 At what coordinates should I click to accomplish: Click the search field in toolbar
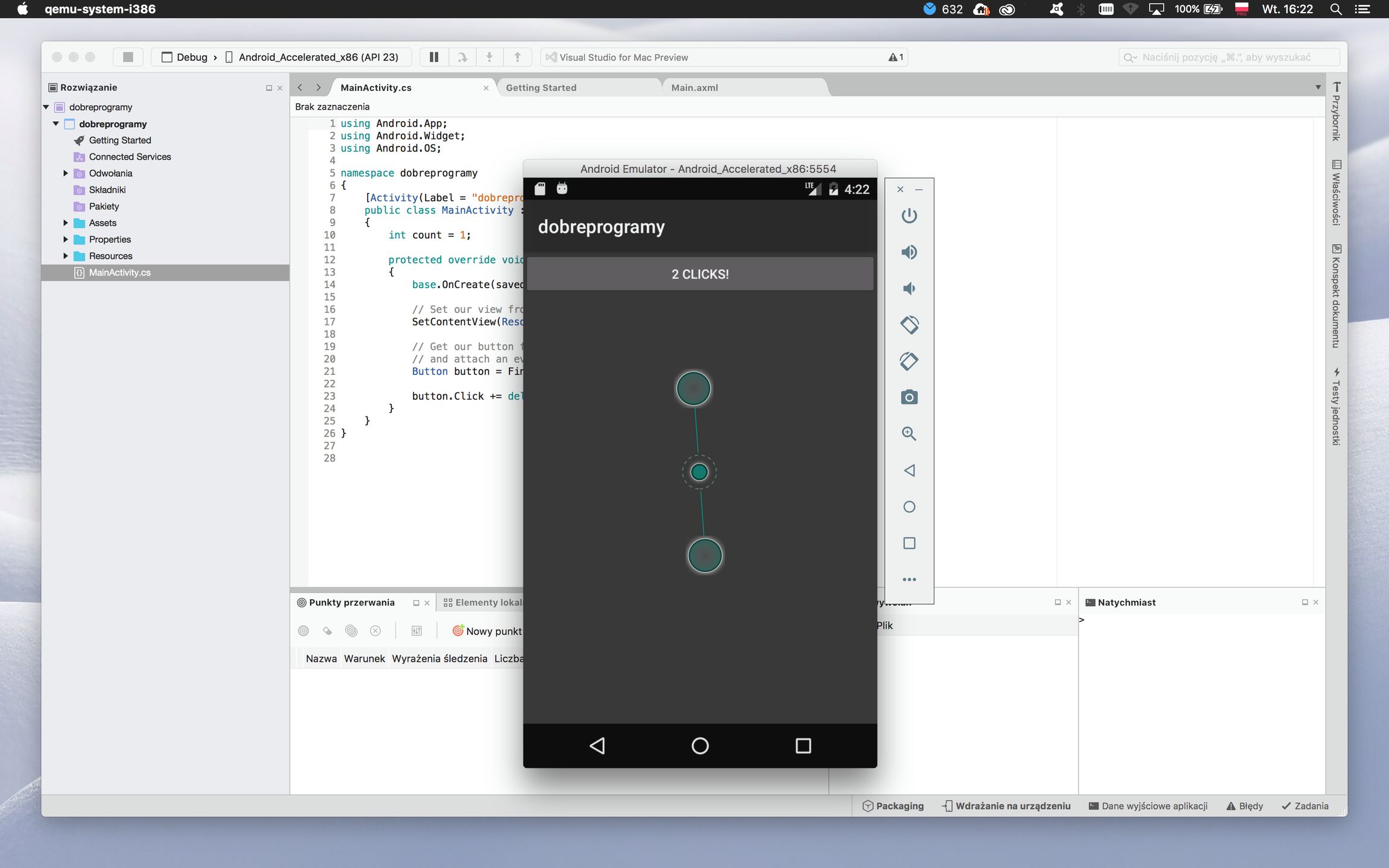tap(1230, 57)
